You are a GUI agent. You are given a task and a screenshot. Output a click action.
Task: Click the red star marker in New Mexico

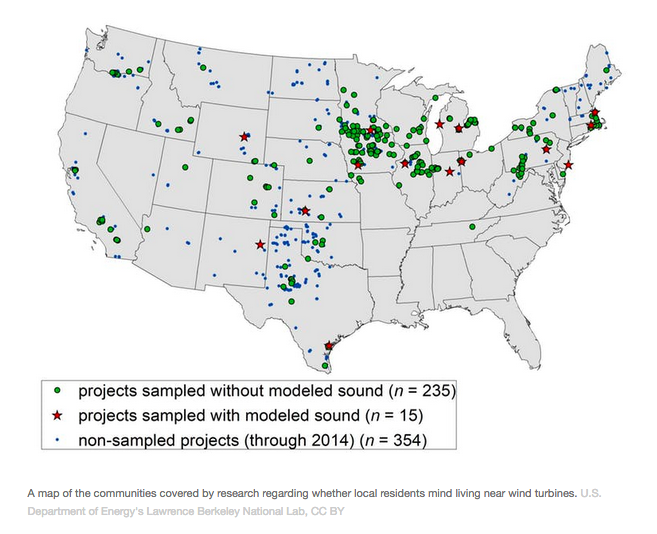pyautogui.click(x=262, y=243)
